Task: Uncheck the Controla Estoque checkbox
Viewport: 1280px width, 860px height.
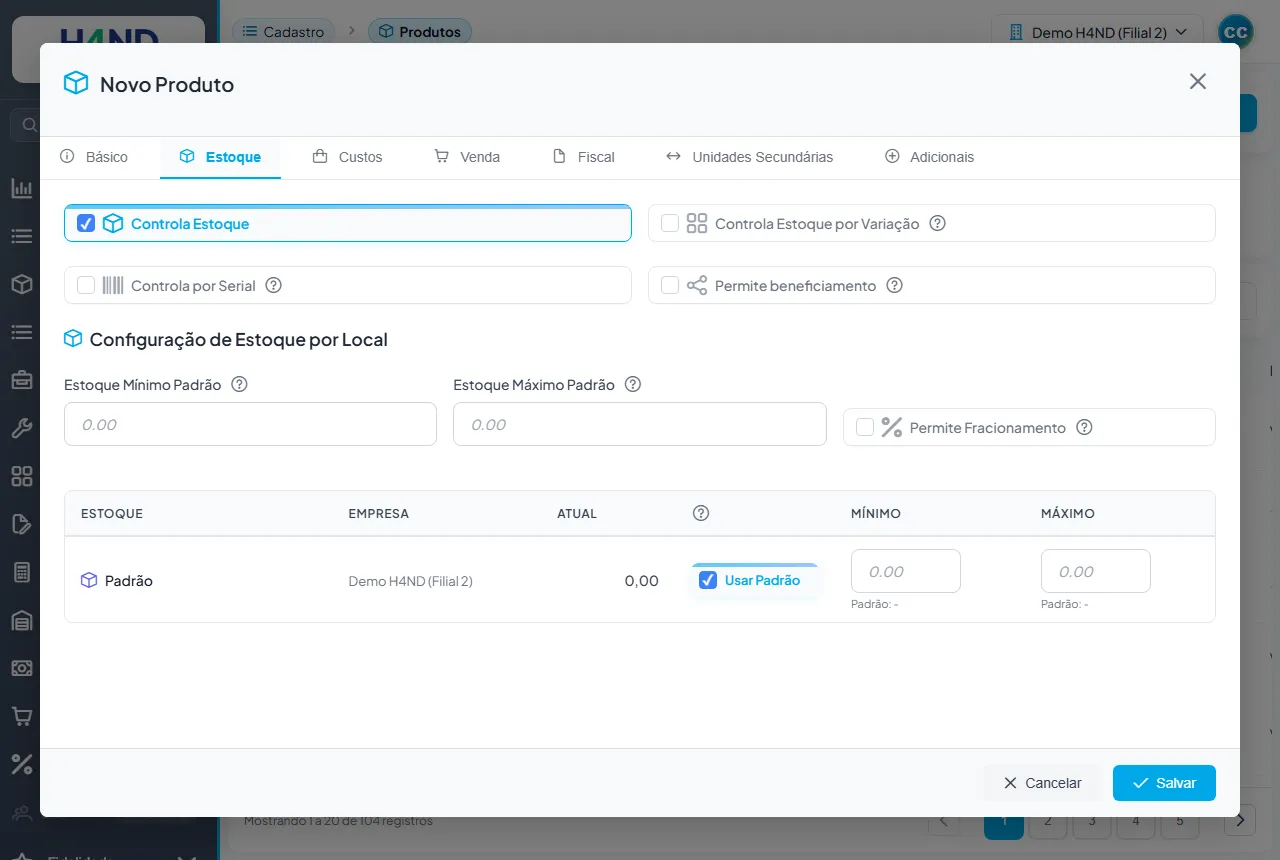Action: point(86,223)
